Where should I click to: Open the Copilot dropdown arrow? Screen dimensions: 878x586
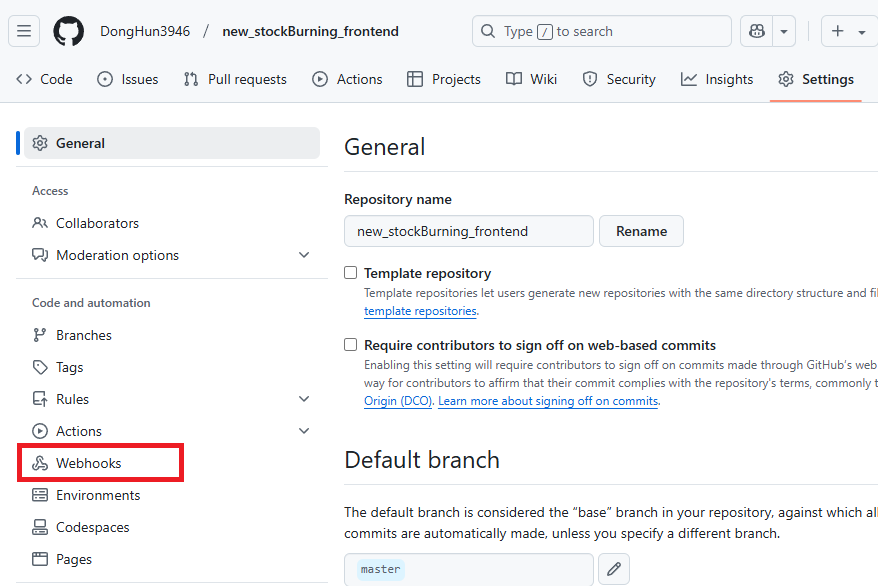pos(784,31)
